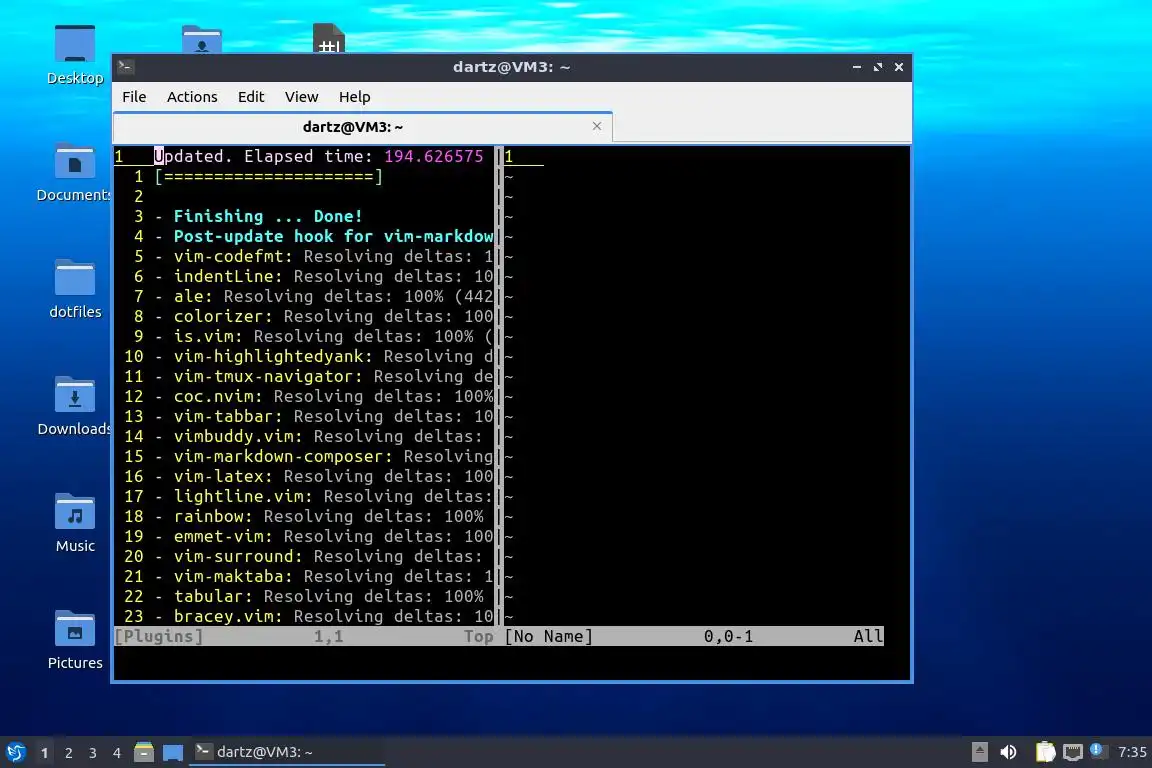Click the tabular plugin line
This screenshot has width=1152, height=768.
(318, 596)
